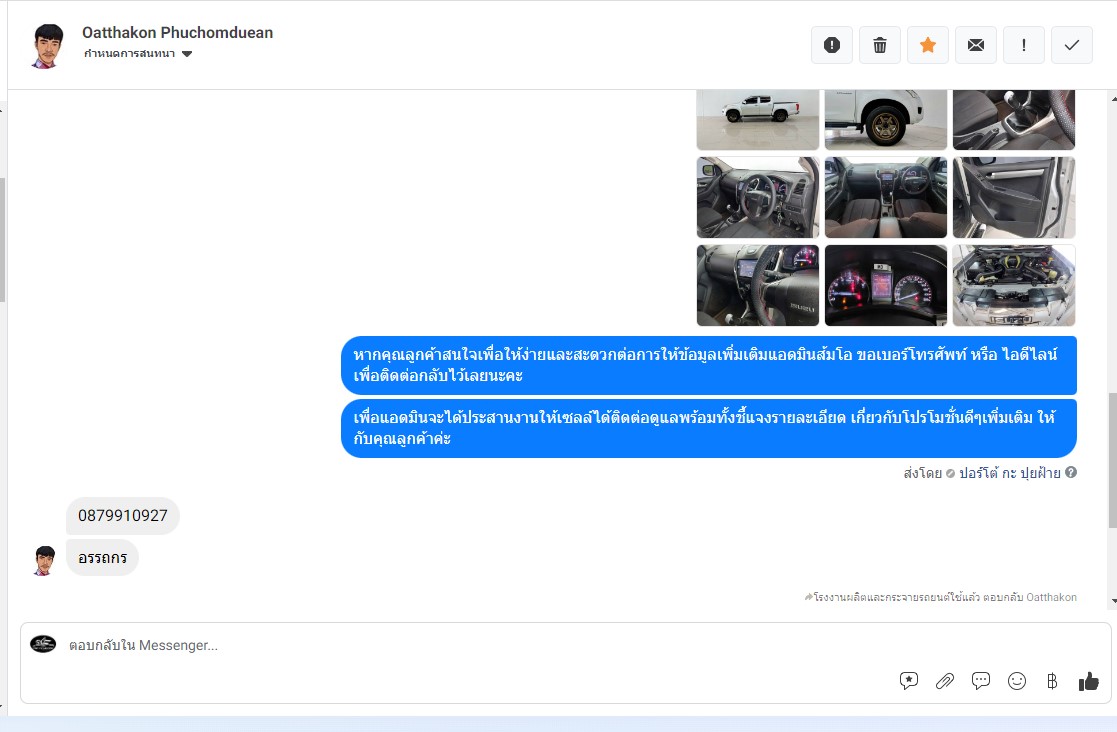Open the engine bay photo thumbnail

[x=1014, y=286]
